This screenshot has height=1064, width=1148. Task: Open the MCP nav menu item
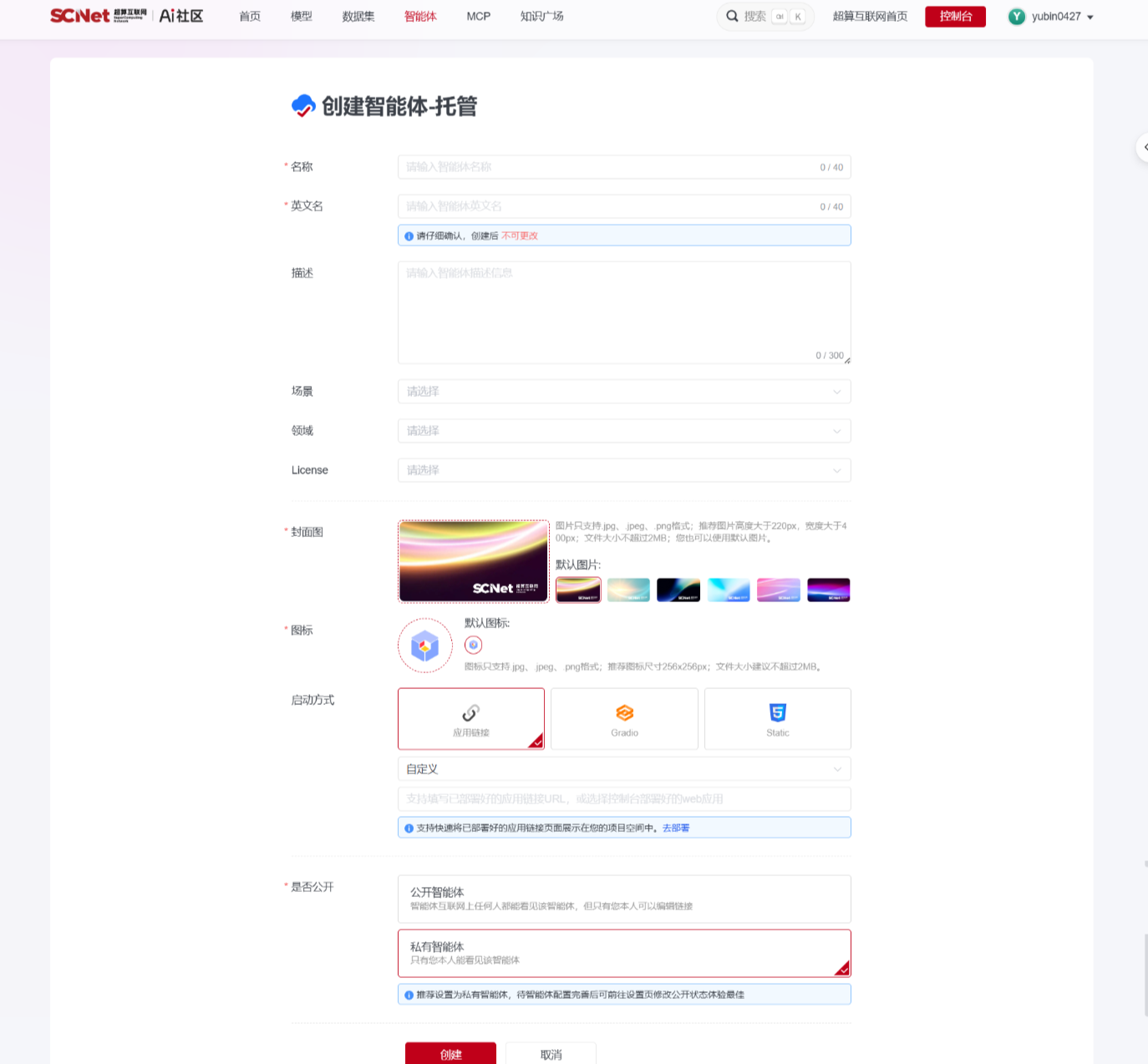pyautogui.click(x=479, y=17)
